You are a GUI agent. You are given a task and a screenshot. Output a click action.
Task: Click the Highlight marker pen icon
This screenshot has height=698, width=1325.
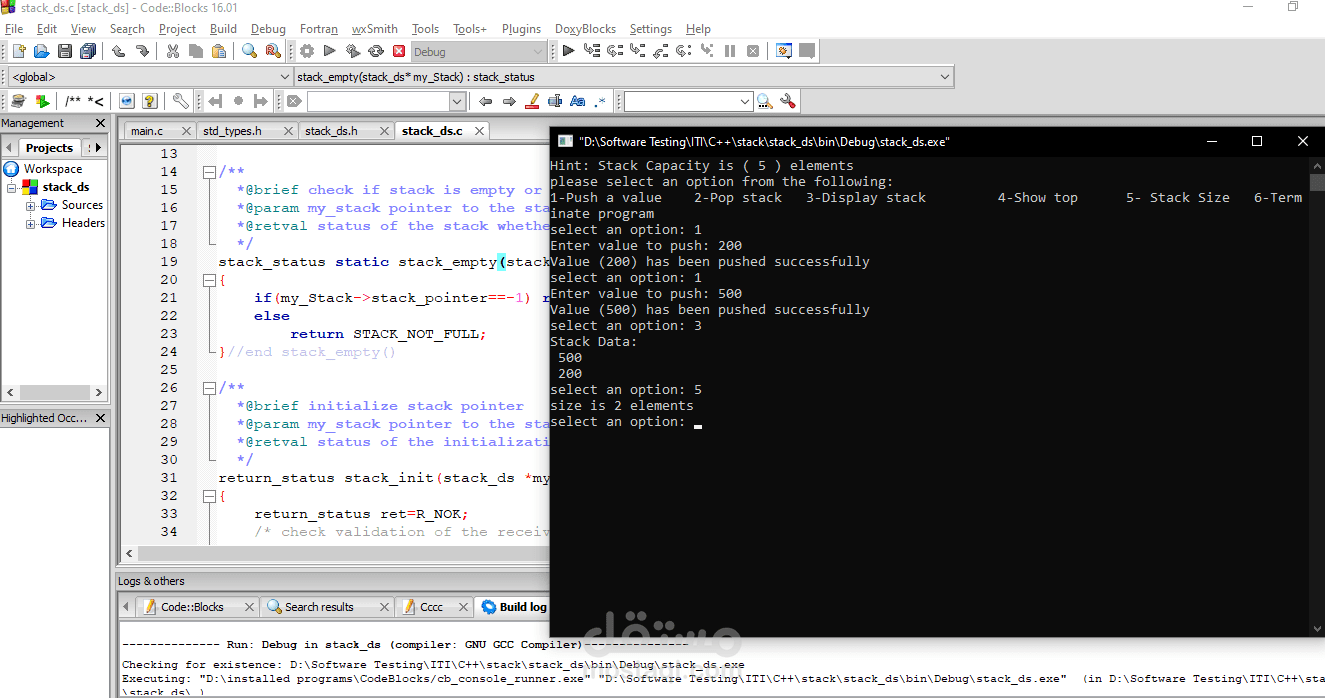pyautogui.click(x=532, y=101)
